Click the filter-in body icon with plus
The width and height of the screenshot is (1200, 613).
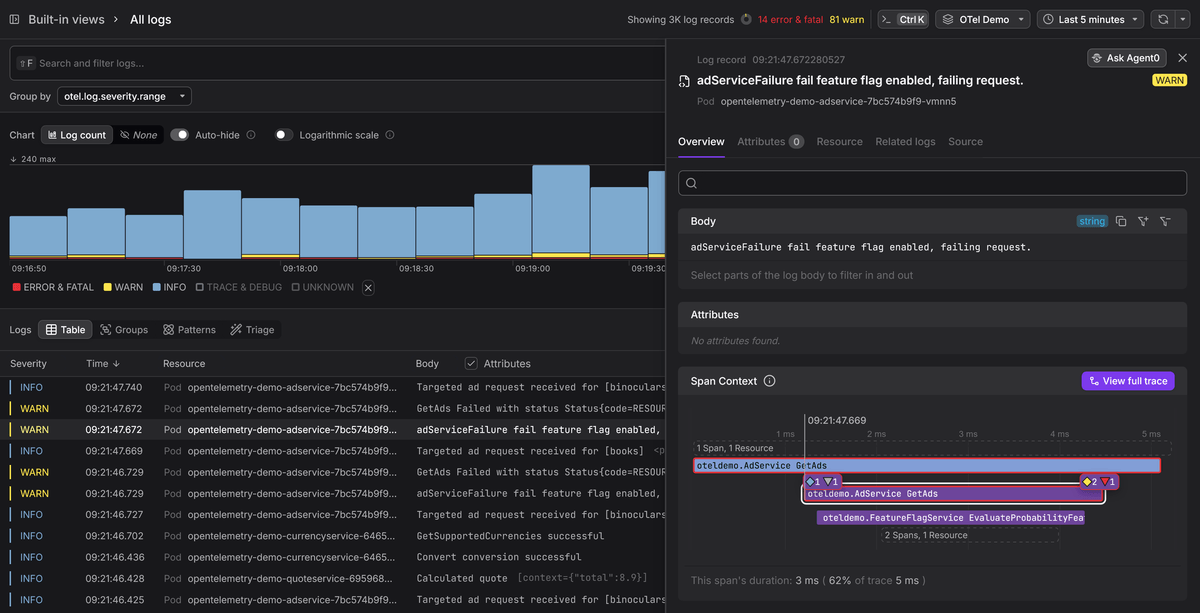[1143, 221]
